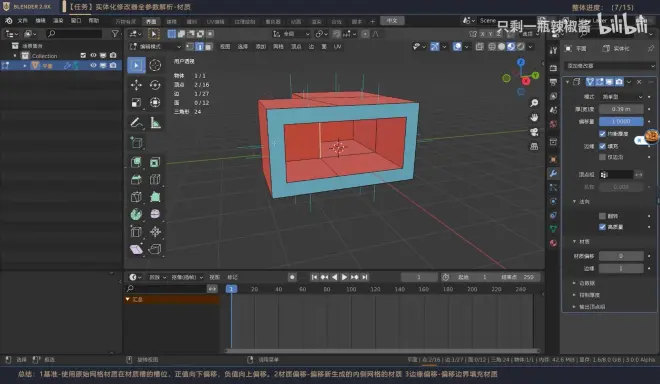Image resolution: width=660 pixels, height=384 pixels.
Task: Select the Rotate tool
Action: pyautogui.click(x=155, y=85)
